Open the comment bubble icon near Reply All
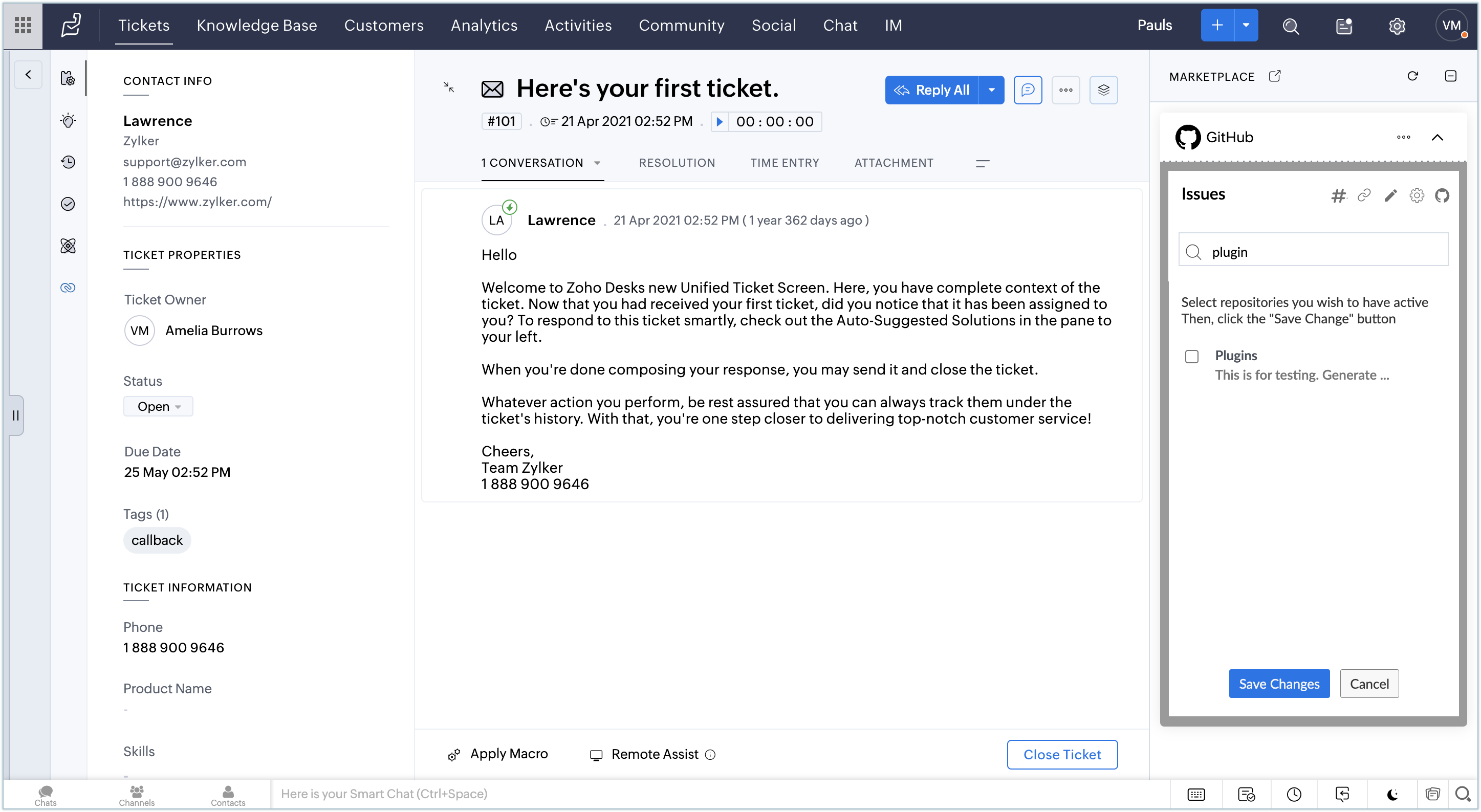The width and height of the screenshot is (1481, 812). point(1028,90)
